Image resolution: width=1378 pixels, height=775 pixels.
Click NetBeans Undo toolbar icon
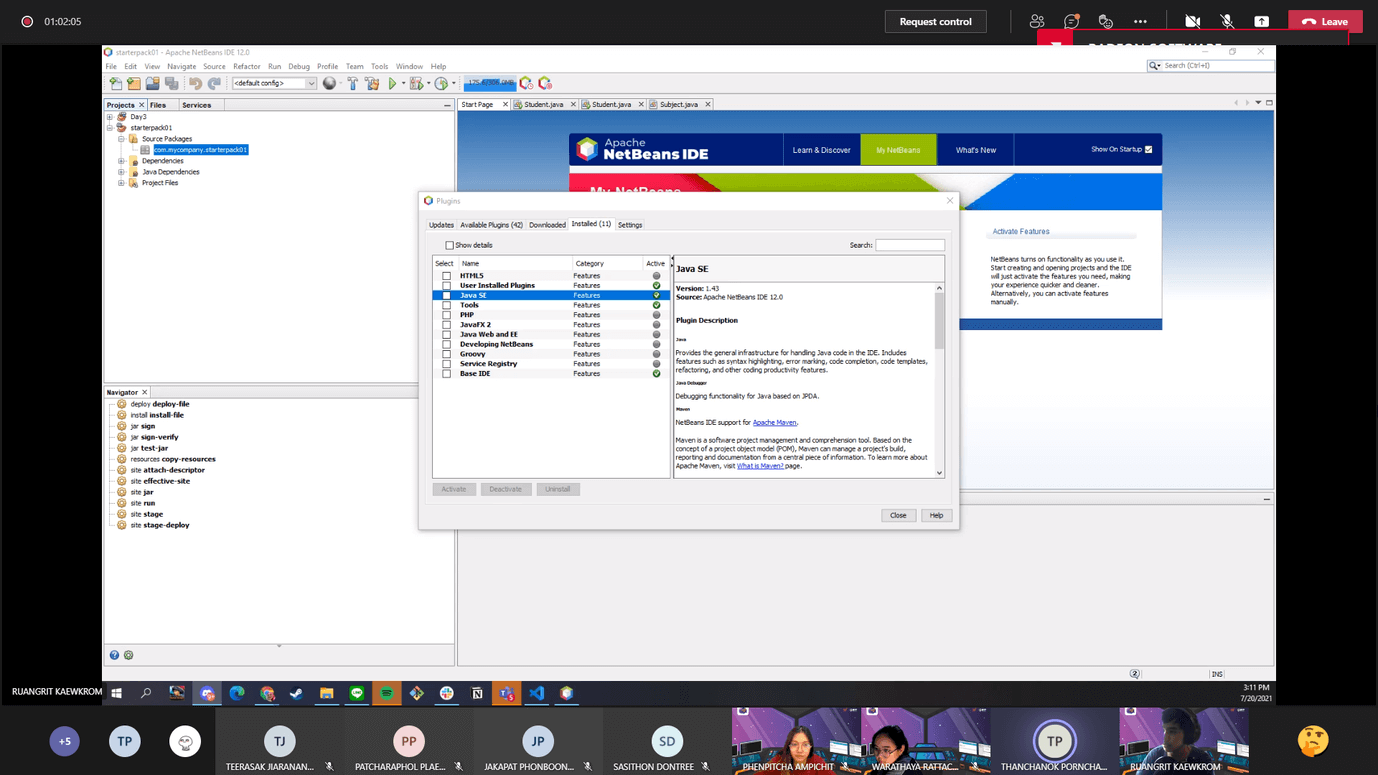pos(195,83)
